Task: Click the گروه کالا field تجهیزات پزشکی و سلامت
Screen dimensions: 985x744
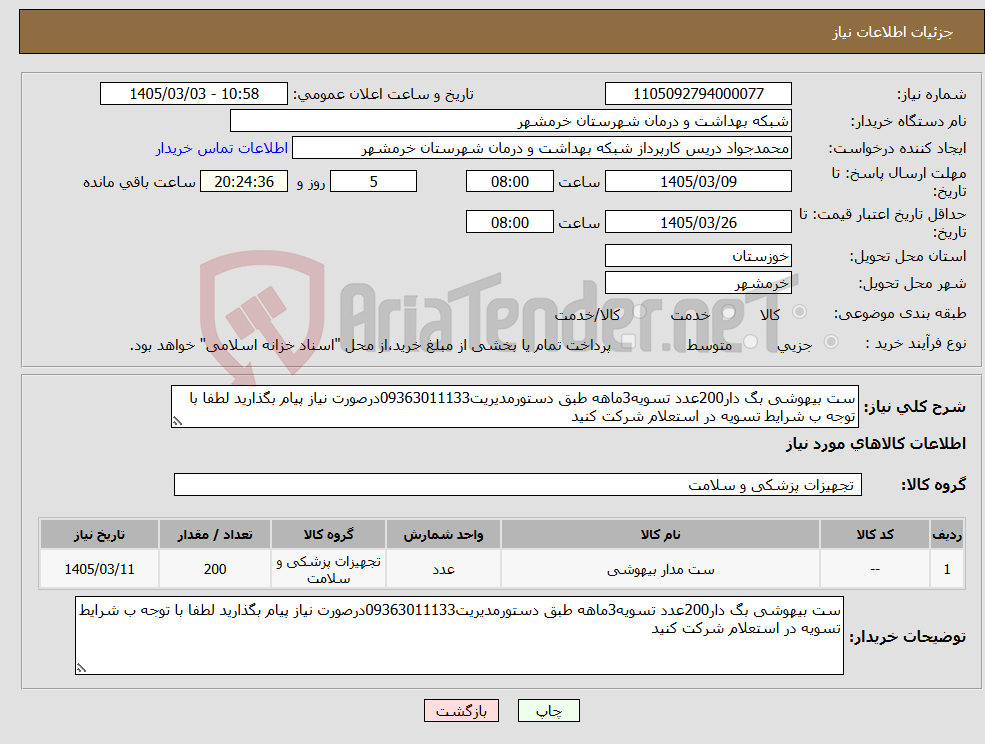Action: [x=518, y=484]
